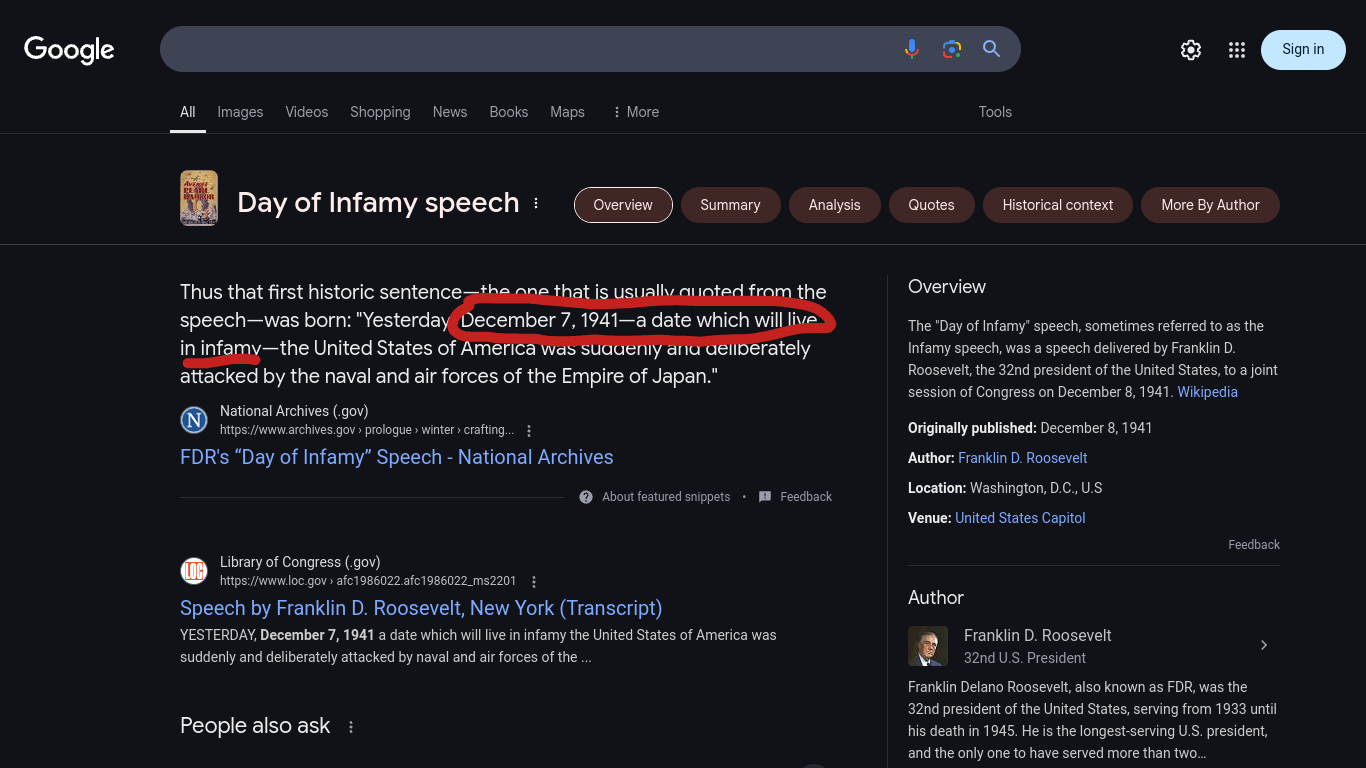1366x768 pixels.
Task: Open Speech by Franklin D. Roosevelt transcript link
Action: pyautogui.click(x=421, y=608)
